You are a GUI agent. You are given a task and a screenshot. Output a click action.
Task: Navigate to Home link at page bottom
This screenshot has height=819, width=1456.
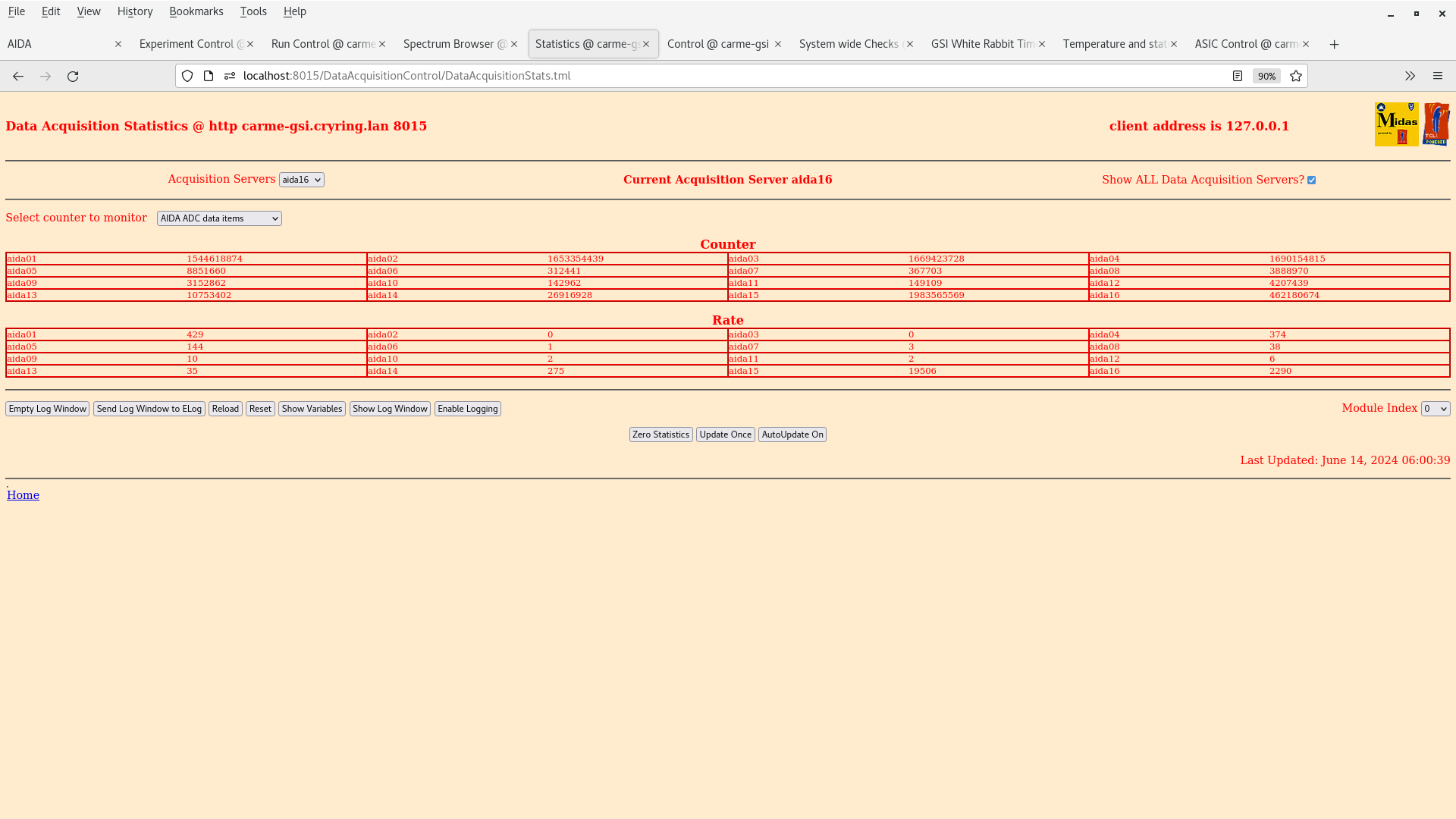[x=23, y=495]
